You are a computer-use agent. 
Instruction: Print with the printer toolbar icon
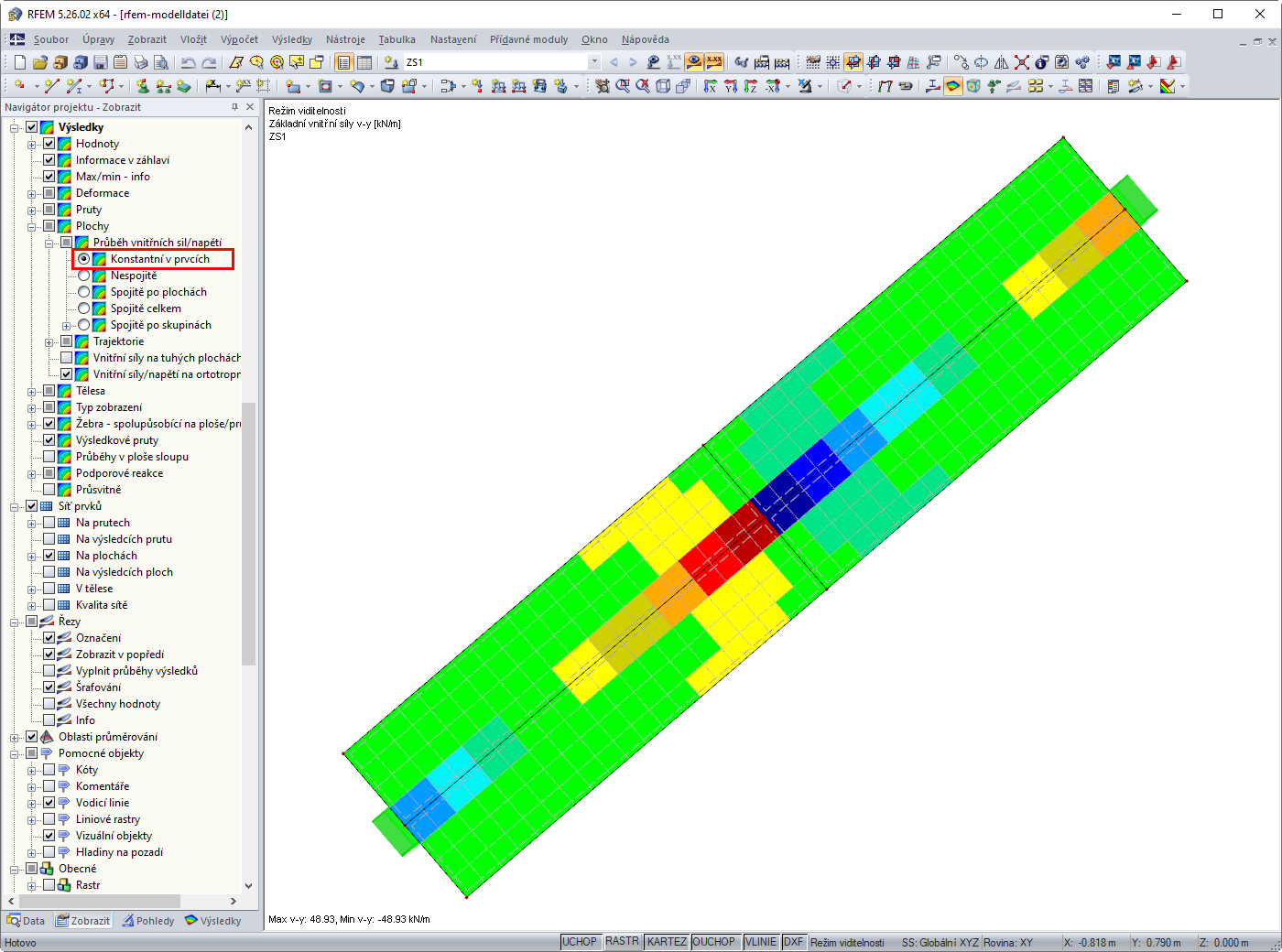(141, 62)
